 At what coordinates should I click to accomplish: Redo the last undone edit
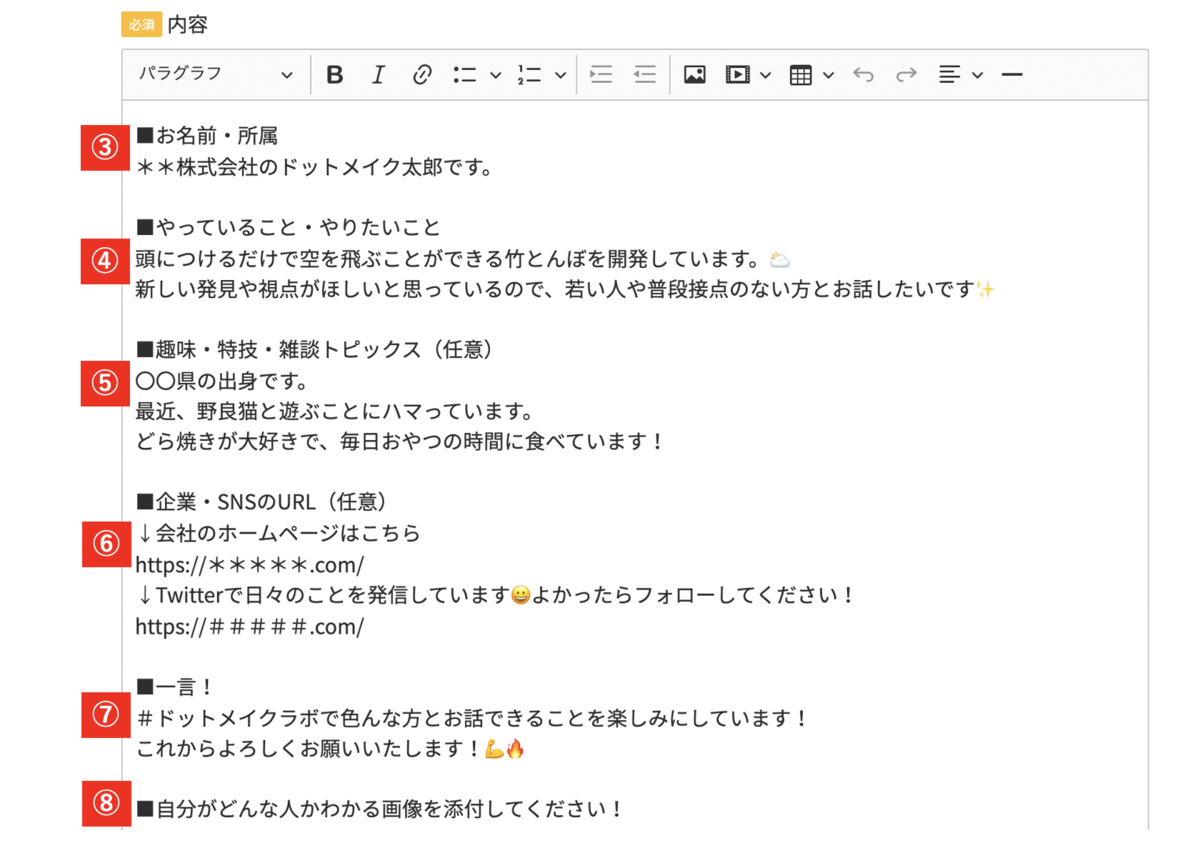[x=906, y=75]
